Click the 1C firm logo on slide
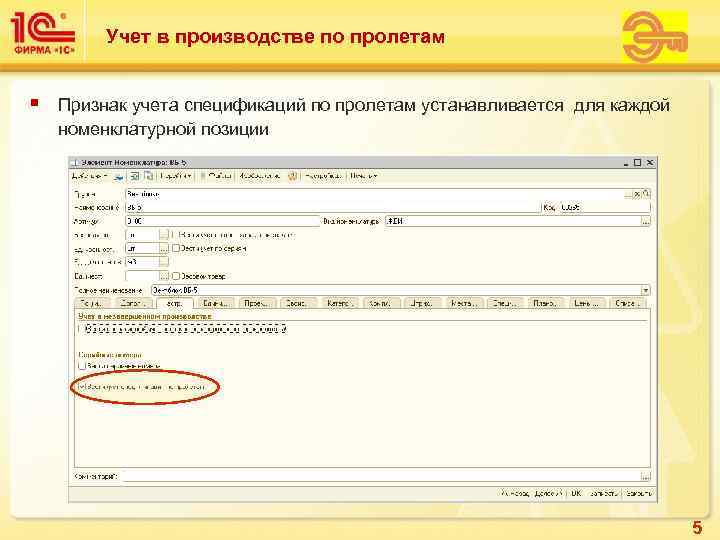The width and height of the screenshot is (720, 540). click(x=43, y=33)
